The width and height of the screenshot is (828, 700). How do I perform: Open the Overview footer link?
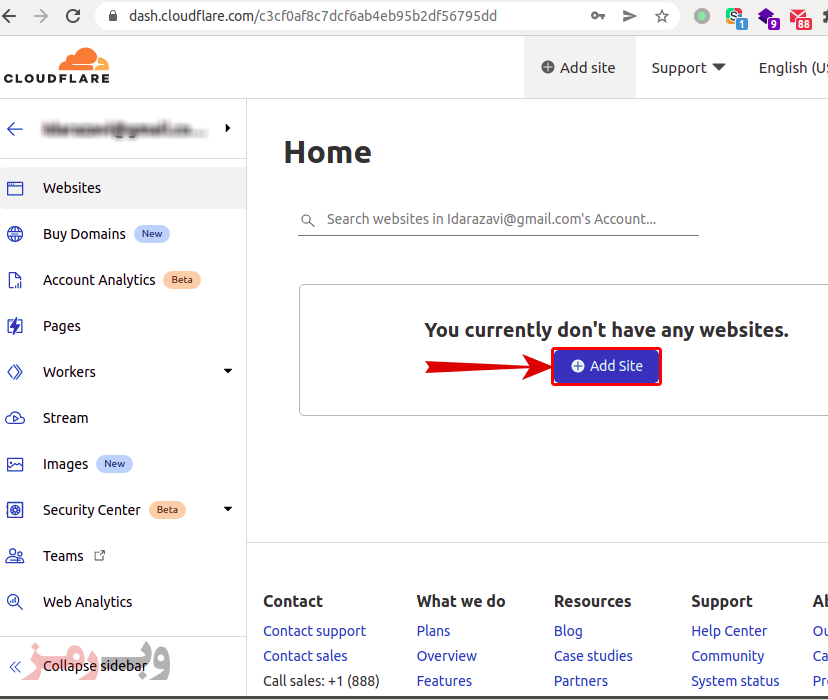pos(447,656)
